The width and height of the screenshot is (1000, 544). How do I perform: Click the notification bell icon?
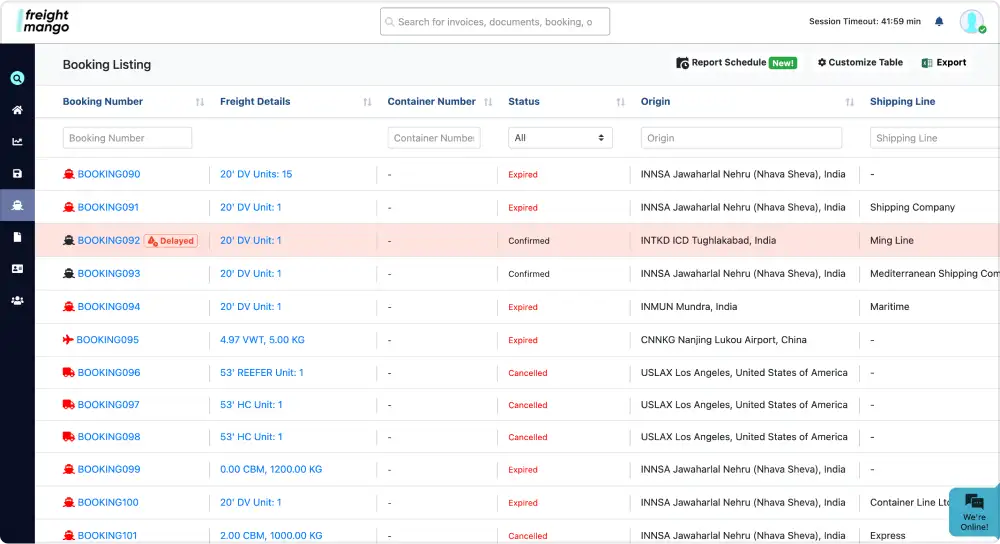coord(939,22)
